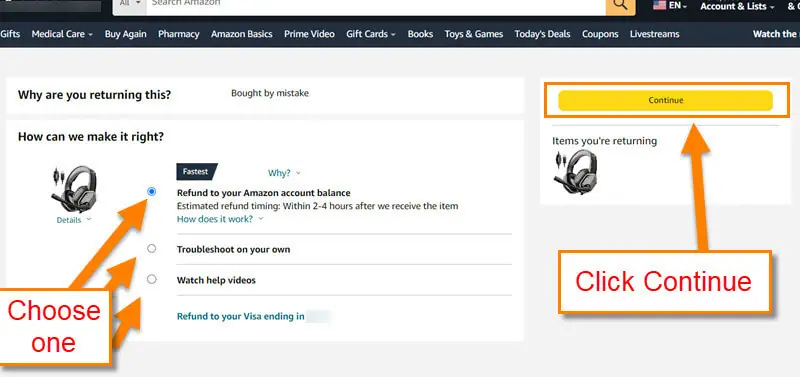This screenshot has height=377, width=800.
Task: Click the yellow Continue button
Action: click(x=665, y=100)
